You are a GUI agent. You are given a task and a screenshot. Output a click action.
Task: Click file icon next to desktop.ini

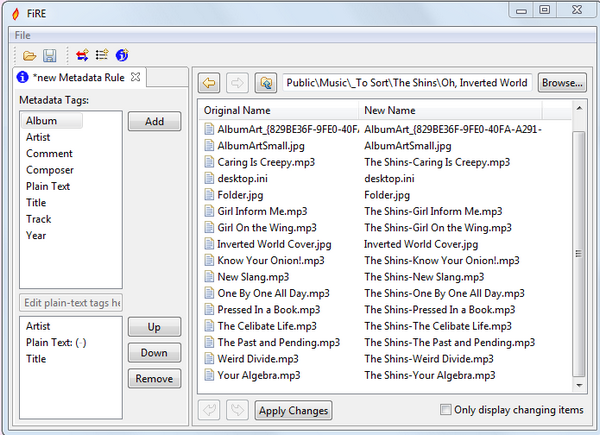(x=209, y=178)
